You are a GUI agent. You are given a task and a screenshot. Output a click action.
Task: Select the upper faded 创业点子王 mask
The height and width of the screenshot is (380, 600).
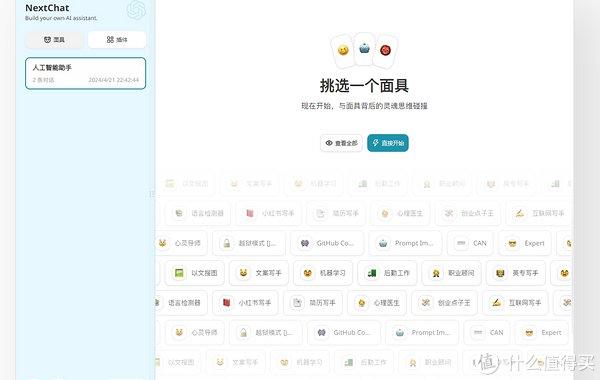468,213
